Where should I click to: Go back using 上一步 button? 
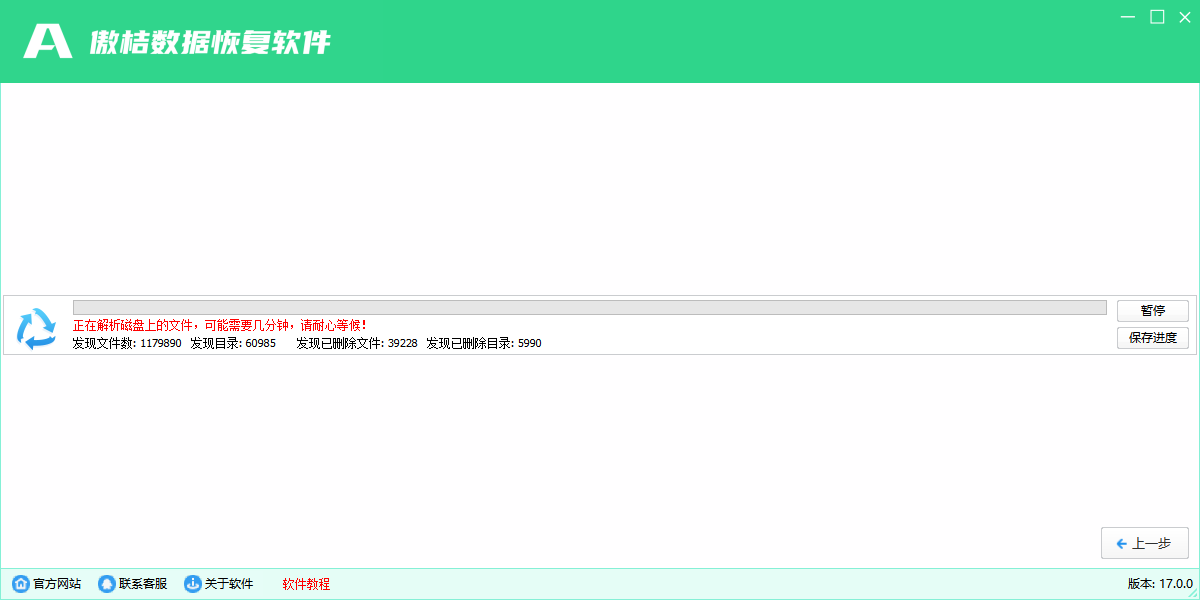1144,543
